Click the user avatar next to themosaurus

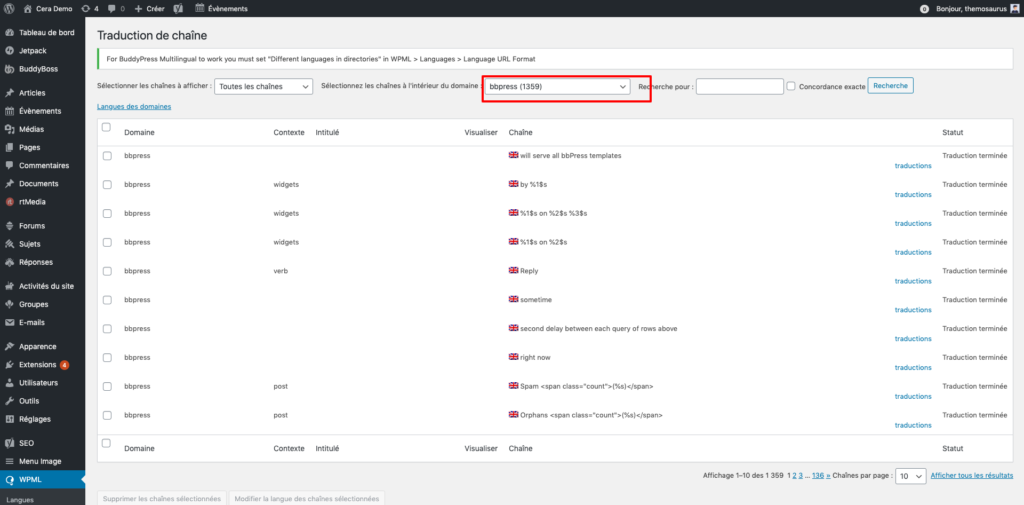[x=1013, y=9]
